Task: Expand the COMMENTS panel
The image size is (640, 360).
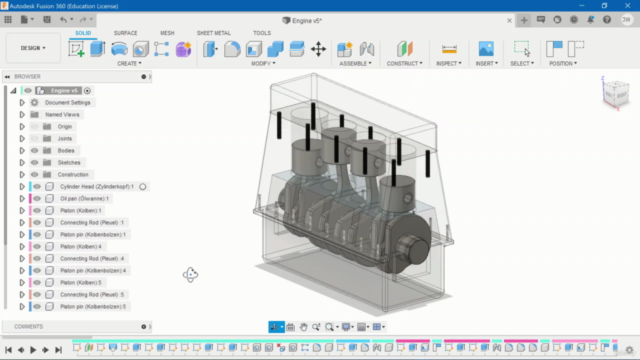Action: [x=144, y=327]
